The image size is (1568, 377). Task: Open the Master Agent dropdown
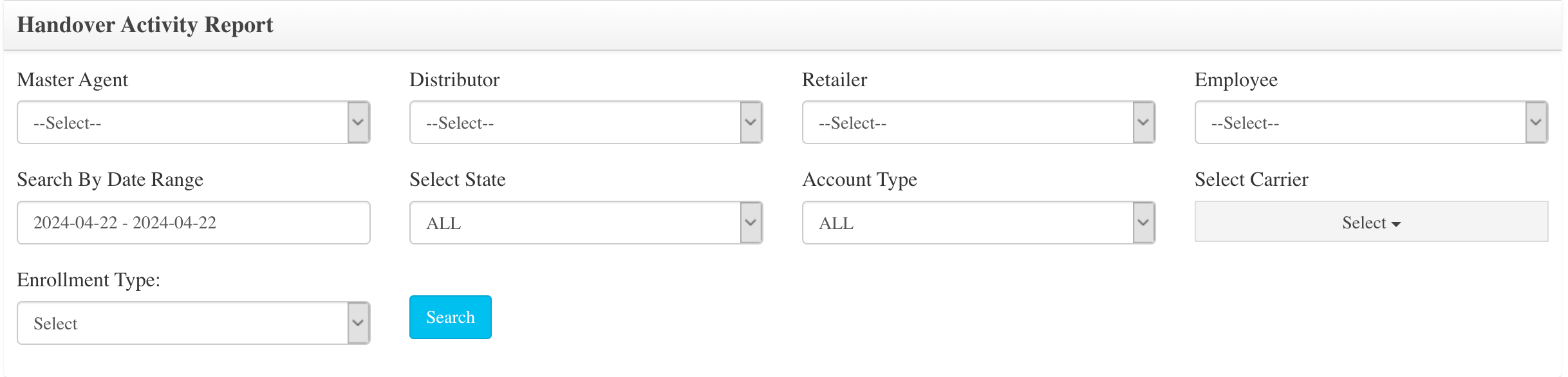pos(193,122)
